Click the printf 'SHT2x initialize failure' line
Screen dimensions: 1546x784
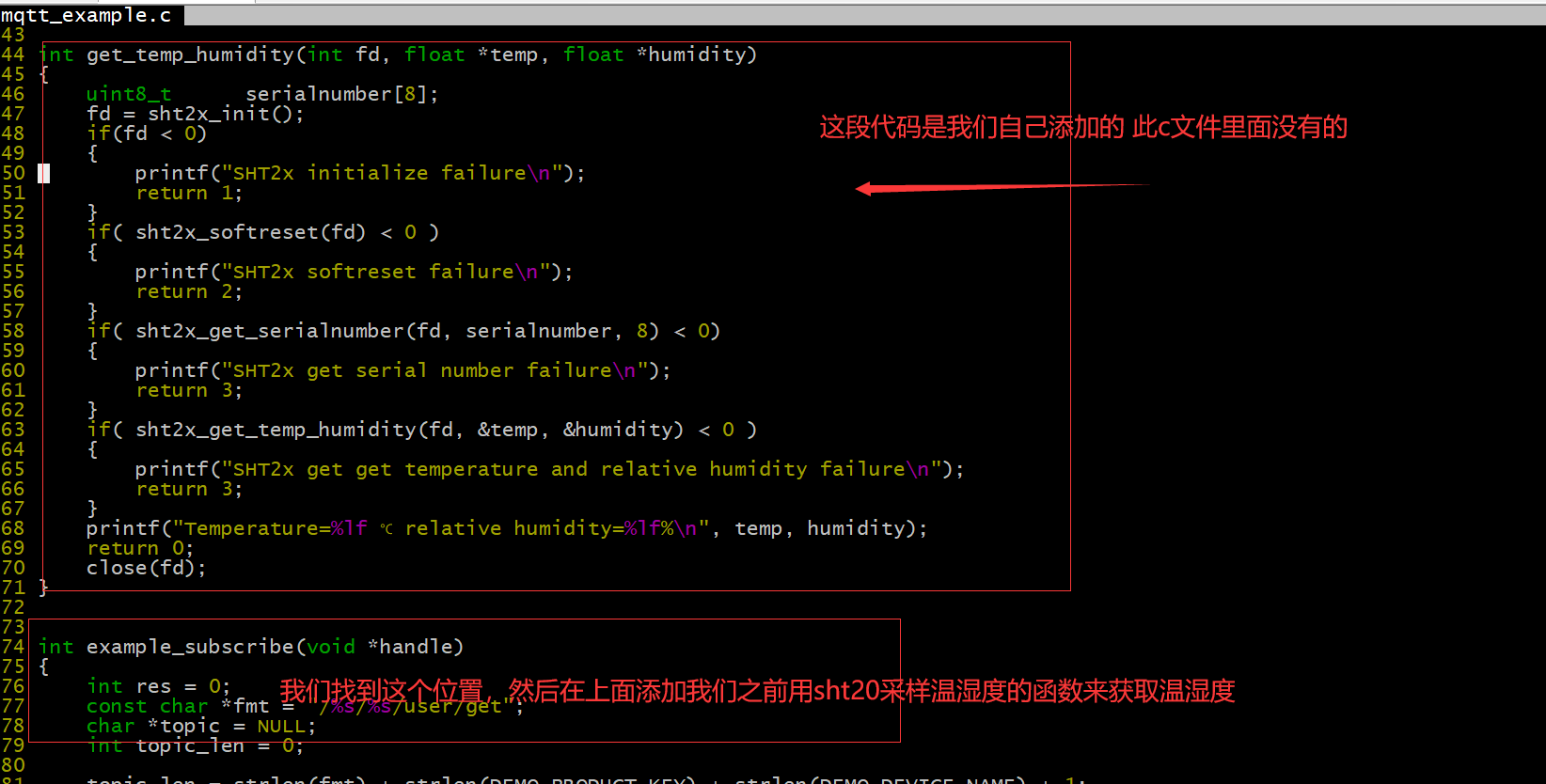(359, 173)
